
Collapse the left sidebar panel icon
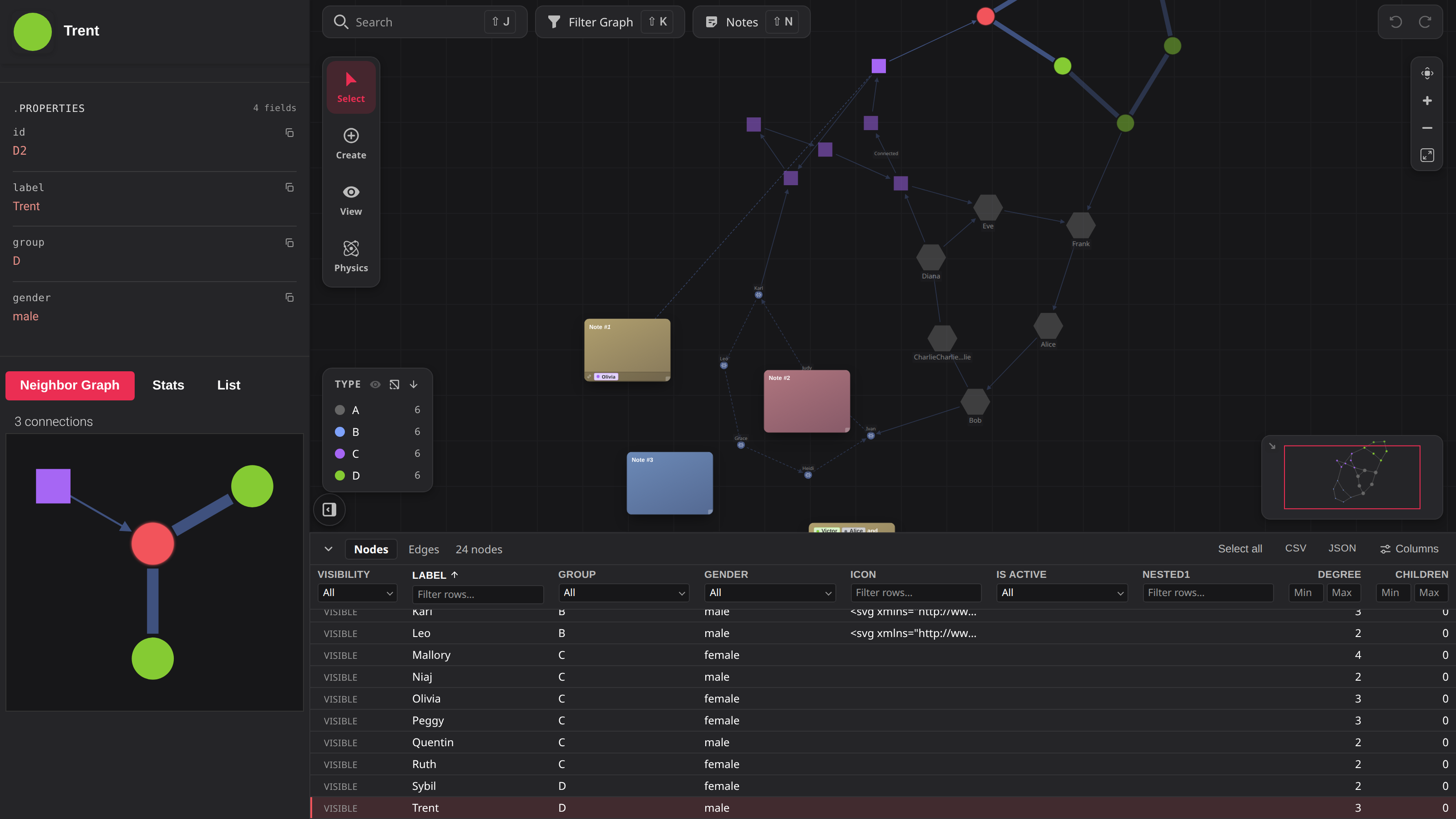click(x=329, y=509)
